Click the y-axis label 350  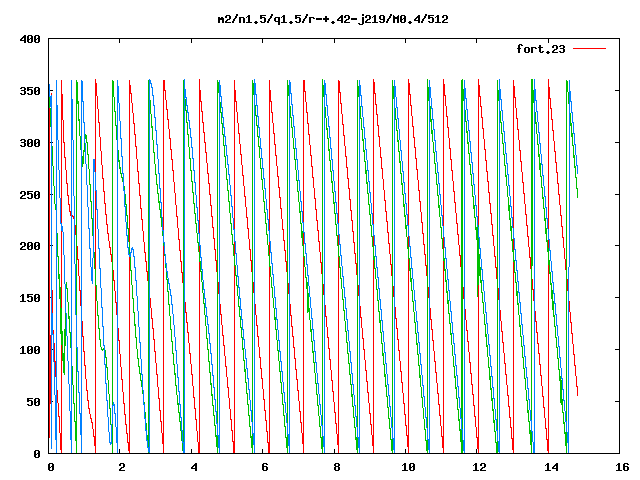point(30,91)
